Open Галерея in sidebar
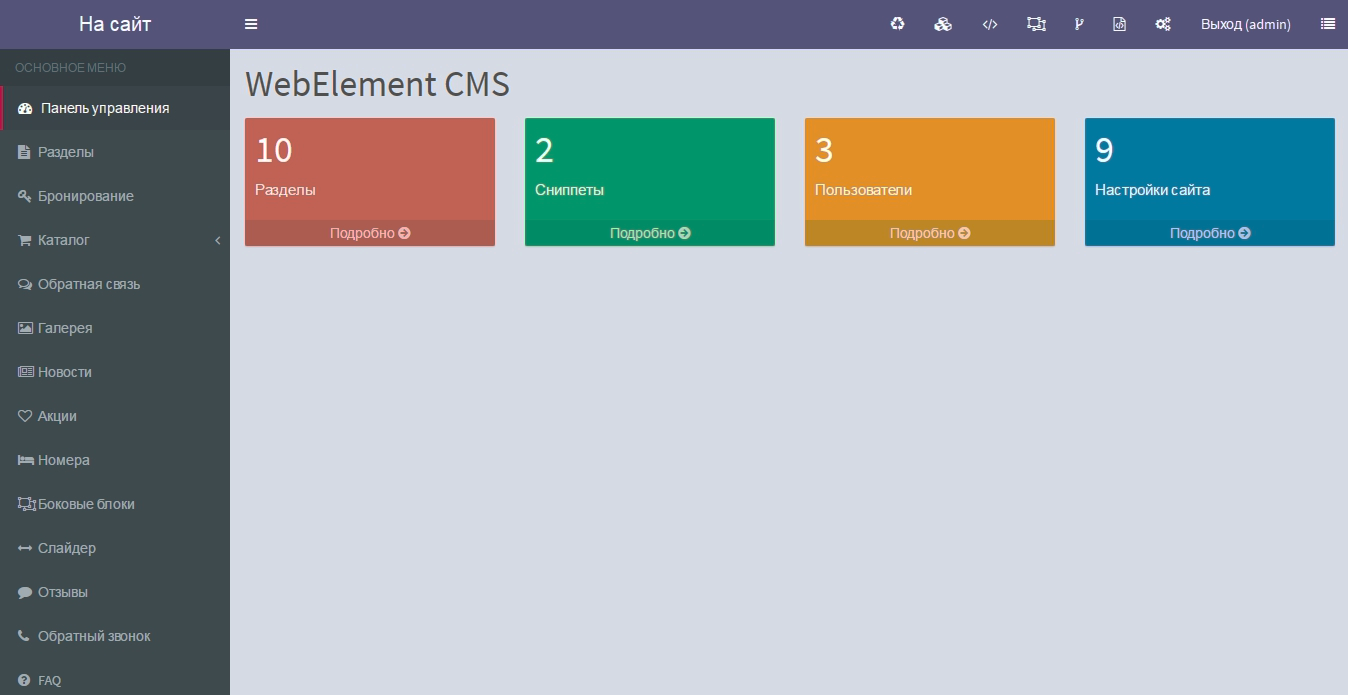 tap(115, 328)
